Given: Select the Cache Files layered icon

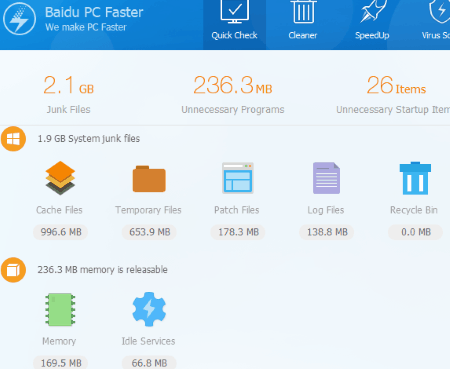Looking at the screenshot, I should [60, 178].
